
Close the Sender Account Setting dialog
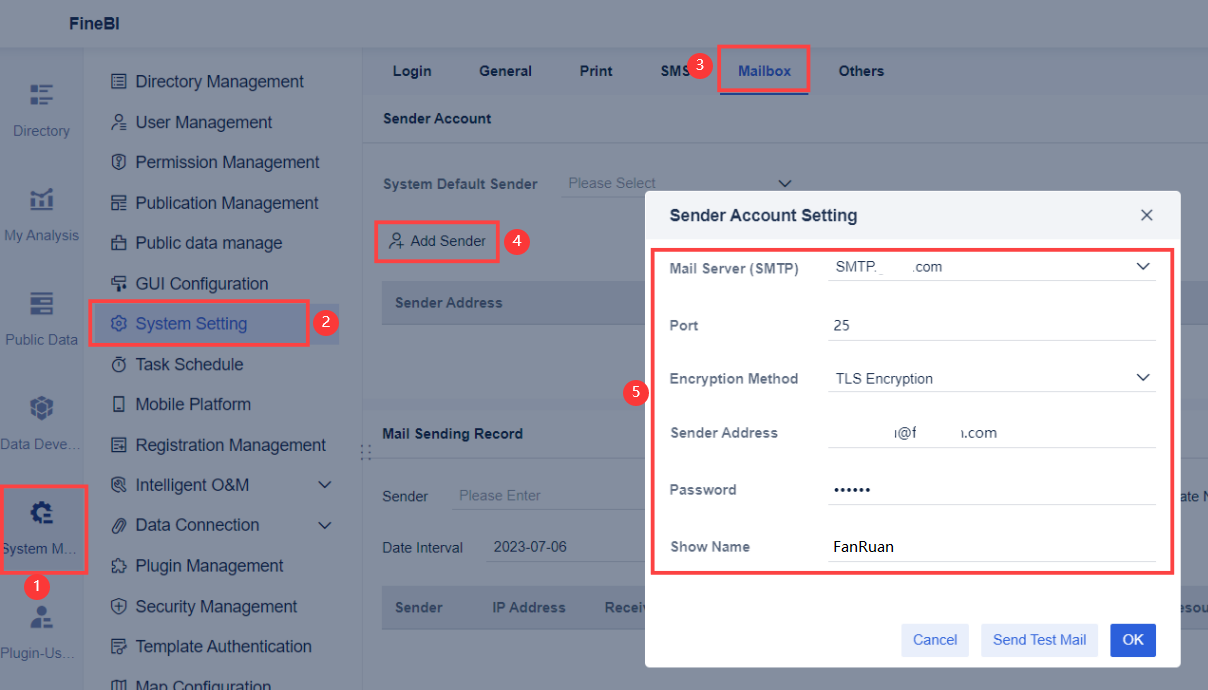(x=1146, y=214)
